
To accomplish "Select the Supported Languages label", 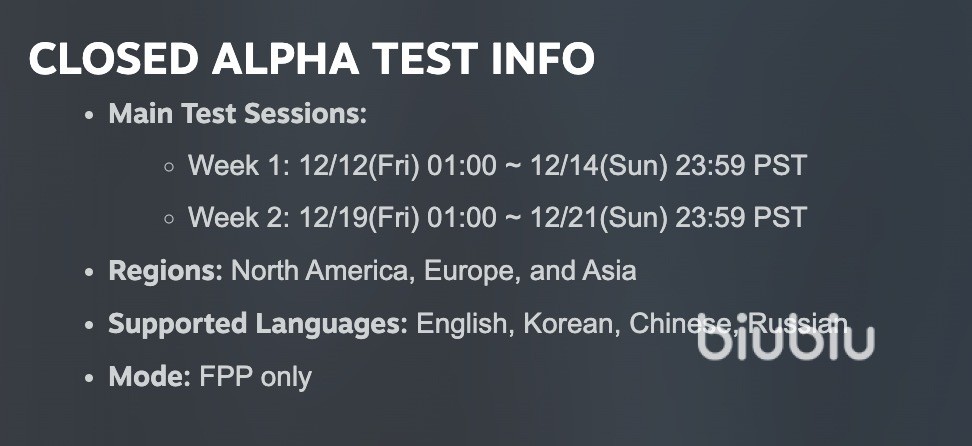I will 258,324.
